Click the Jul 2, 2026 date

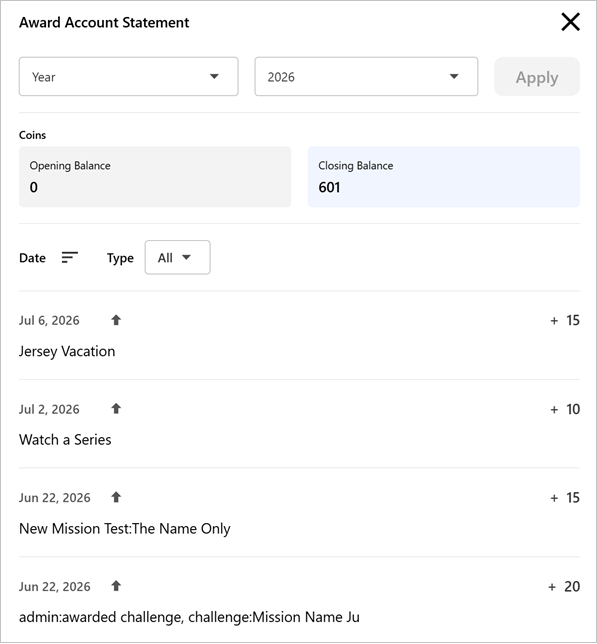[x=49, y=409]
